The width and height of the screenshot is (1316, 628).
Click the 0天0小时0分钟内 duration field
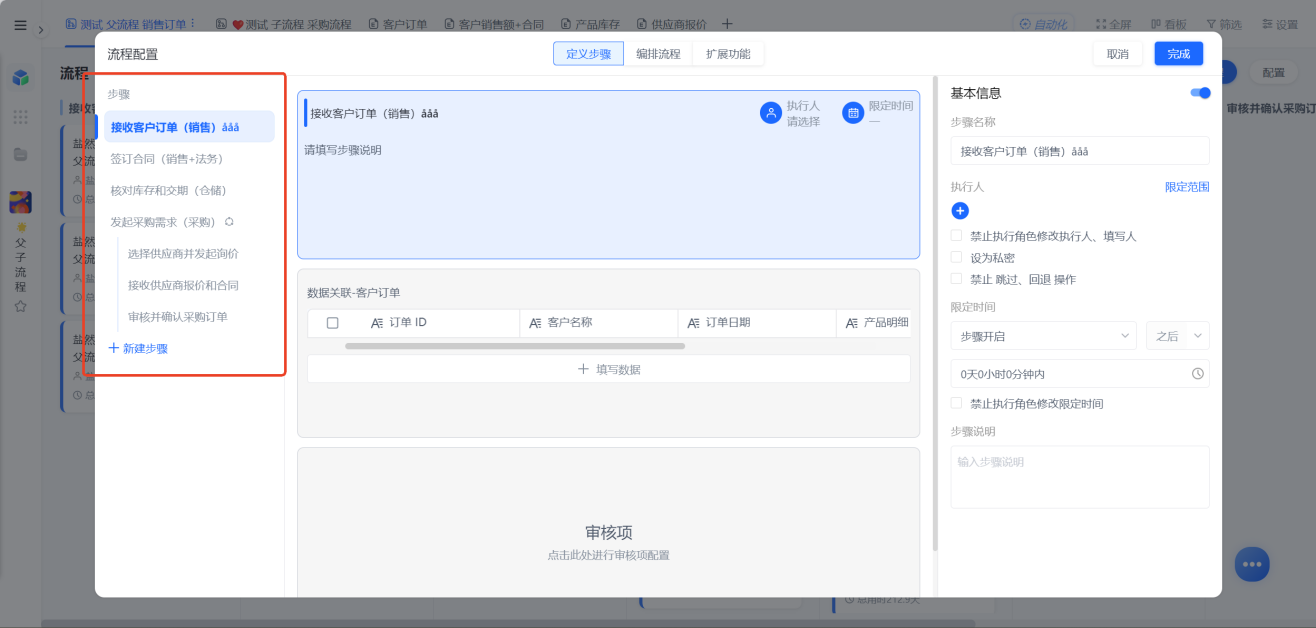tap(1080, 374)
